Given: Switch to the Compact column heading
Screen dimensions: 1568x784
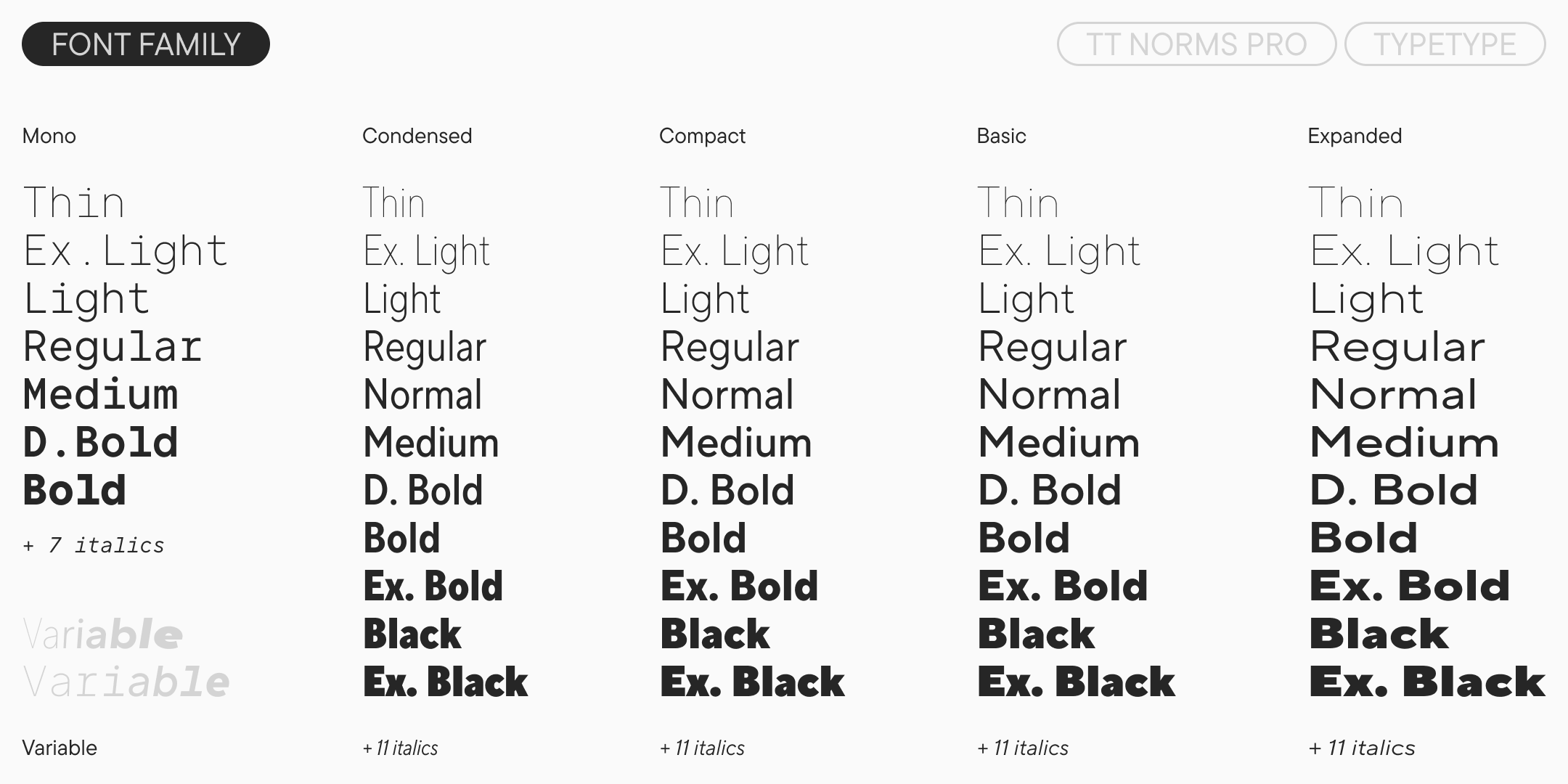Looking at the screenshot, I should (702, 136).
